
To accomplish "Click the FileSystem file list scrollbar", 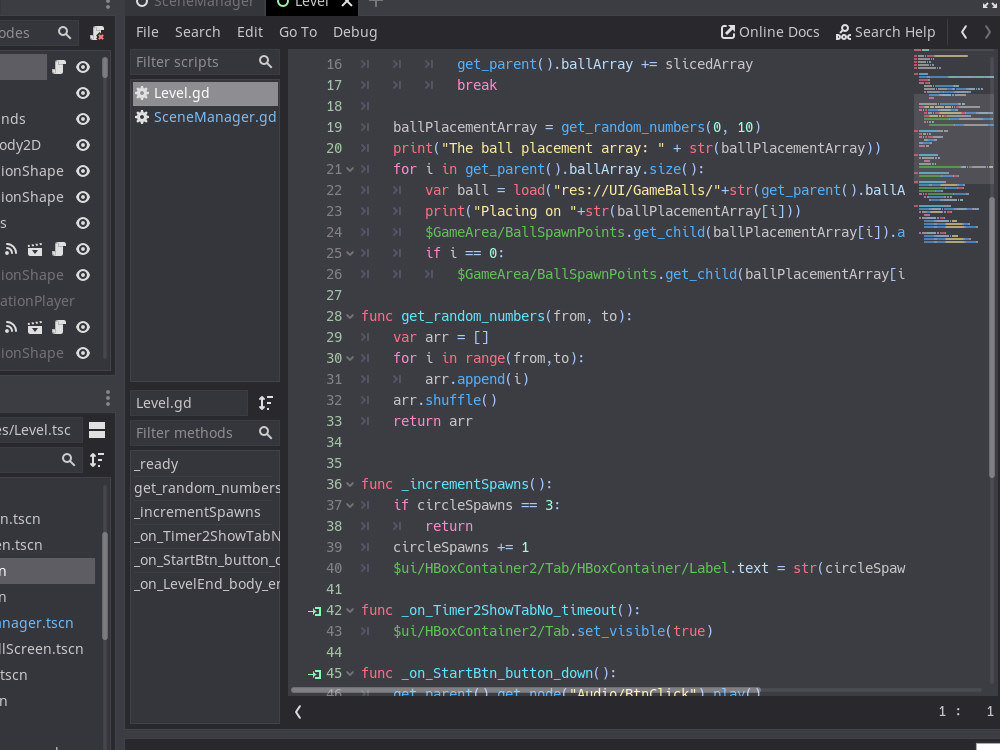I will point(105,585).
